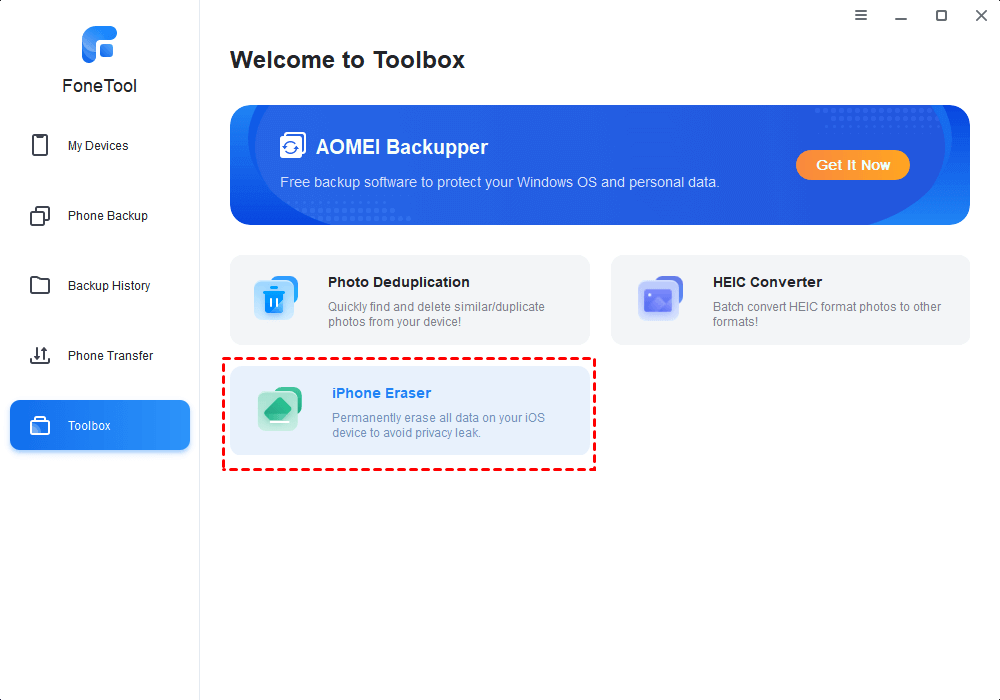
Task: Open the Photo Deduplication title text
Action: click(x=398, y=282)
